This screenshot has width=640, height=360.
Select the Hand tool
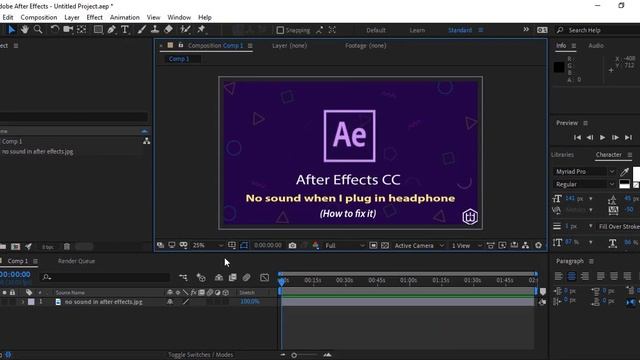click(x=25, y=29)
